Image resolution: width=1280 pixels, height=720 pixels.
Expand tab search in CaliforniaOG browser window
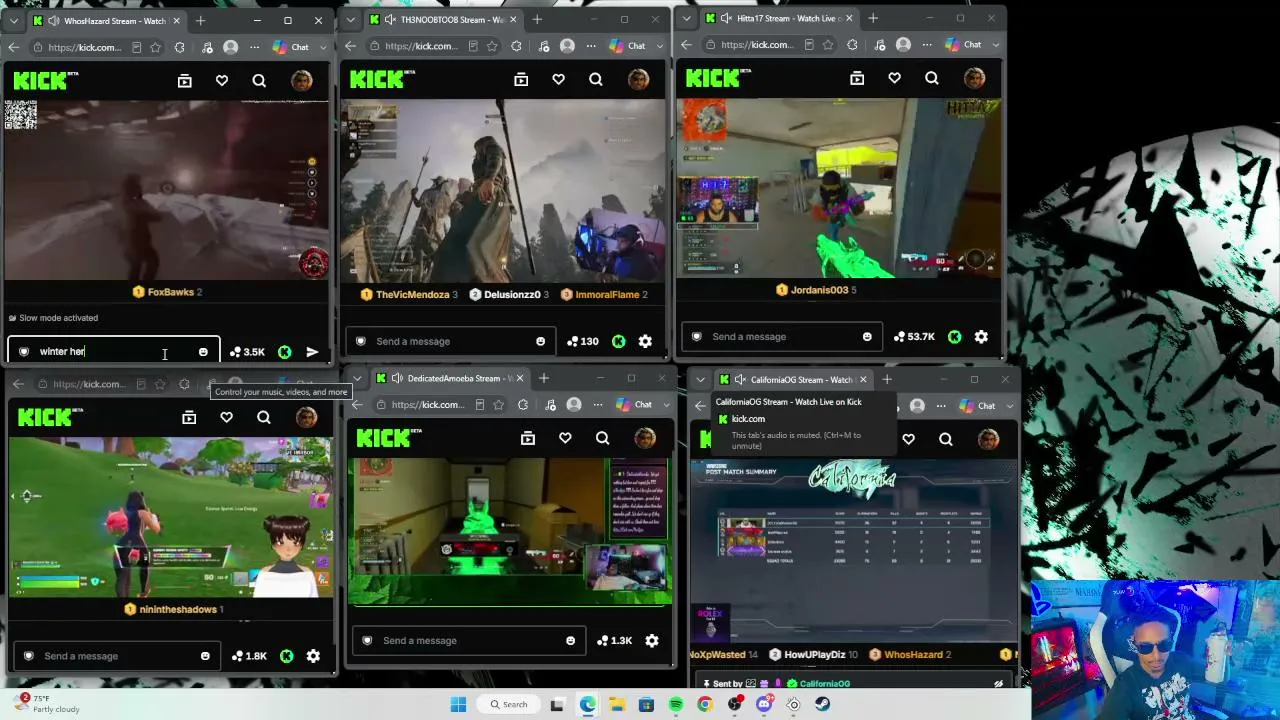(700, 380)
